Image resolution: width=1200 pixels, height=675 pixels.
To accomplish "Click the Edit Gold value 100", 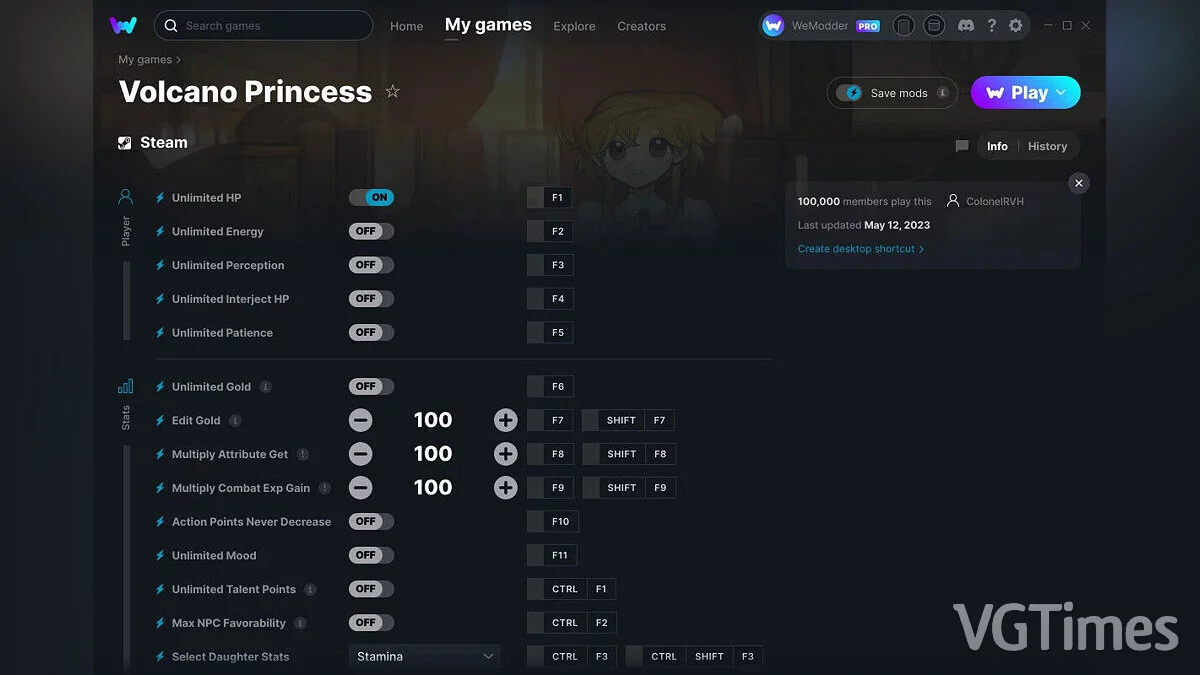I will [x=433, y=420].
